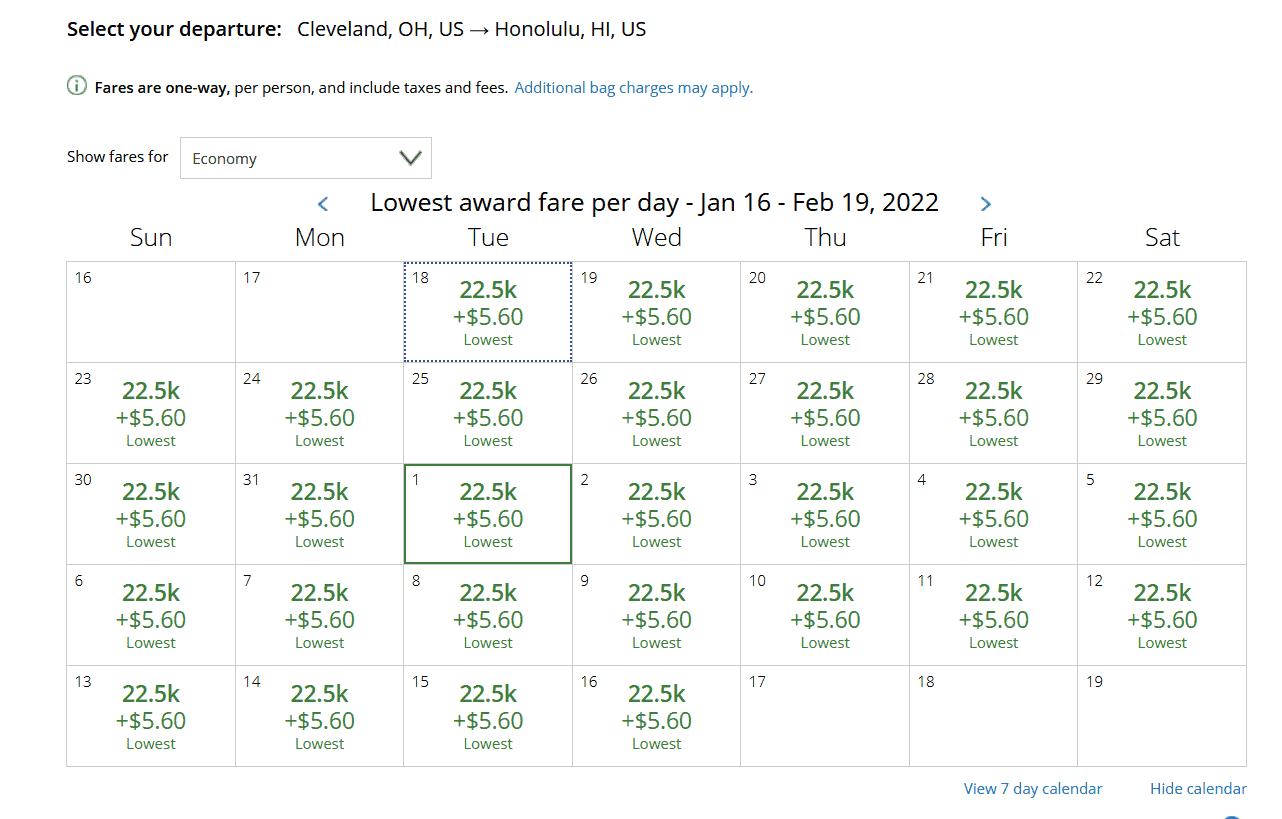This screenshot has height=819, width=1282.
Task: Select February 2 fare cell
Action: coord(657,514)
